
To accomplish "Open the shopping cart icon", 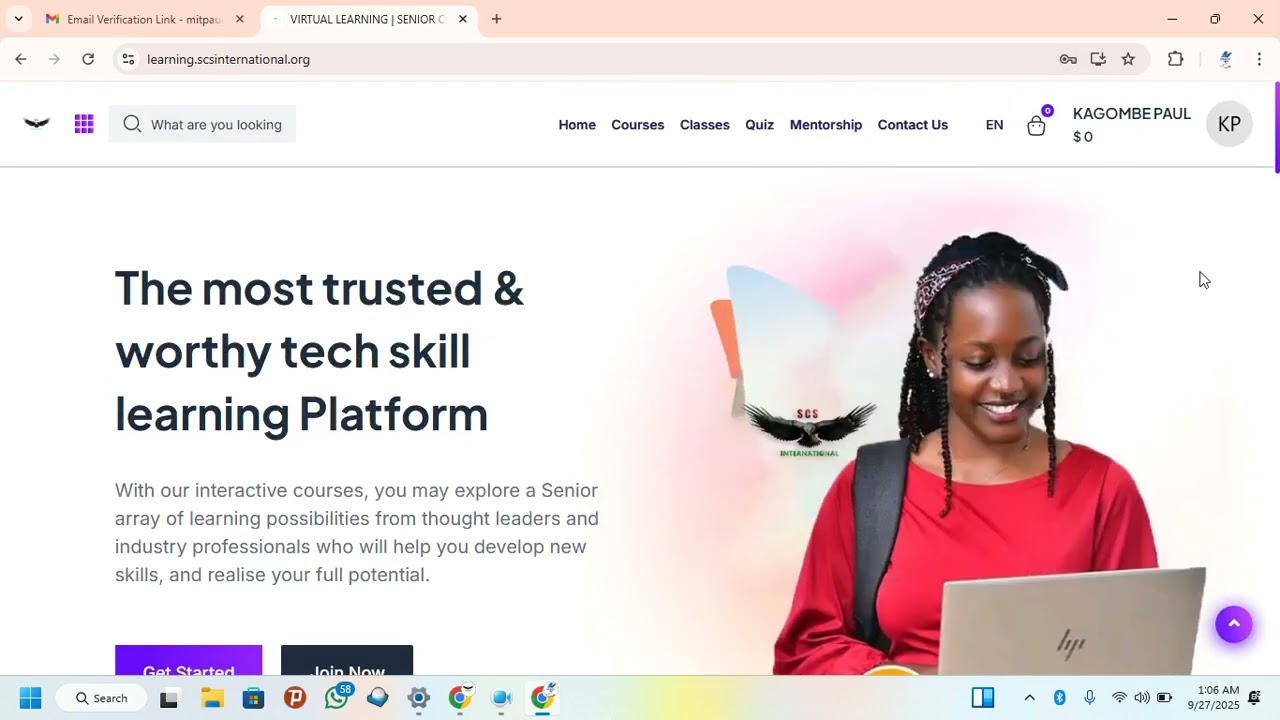I will click(1036, 125).
